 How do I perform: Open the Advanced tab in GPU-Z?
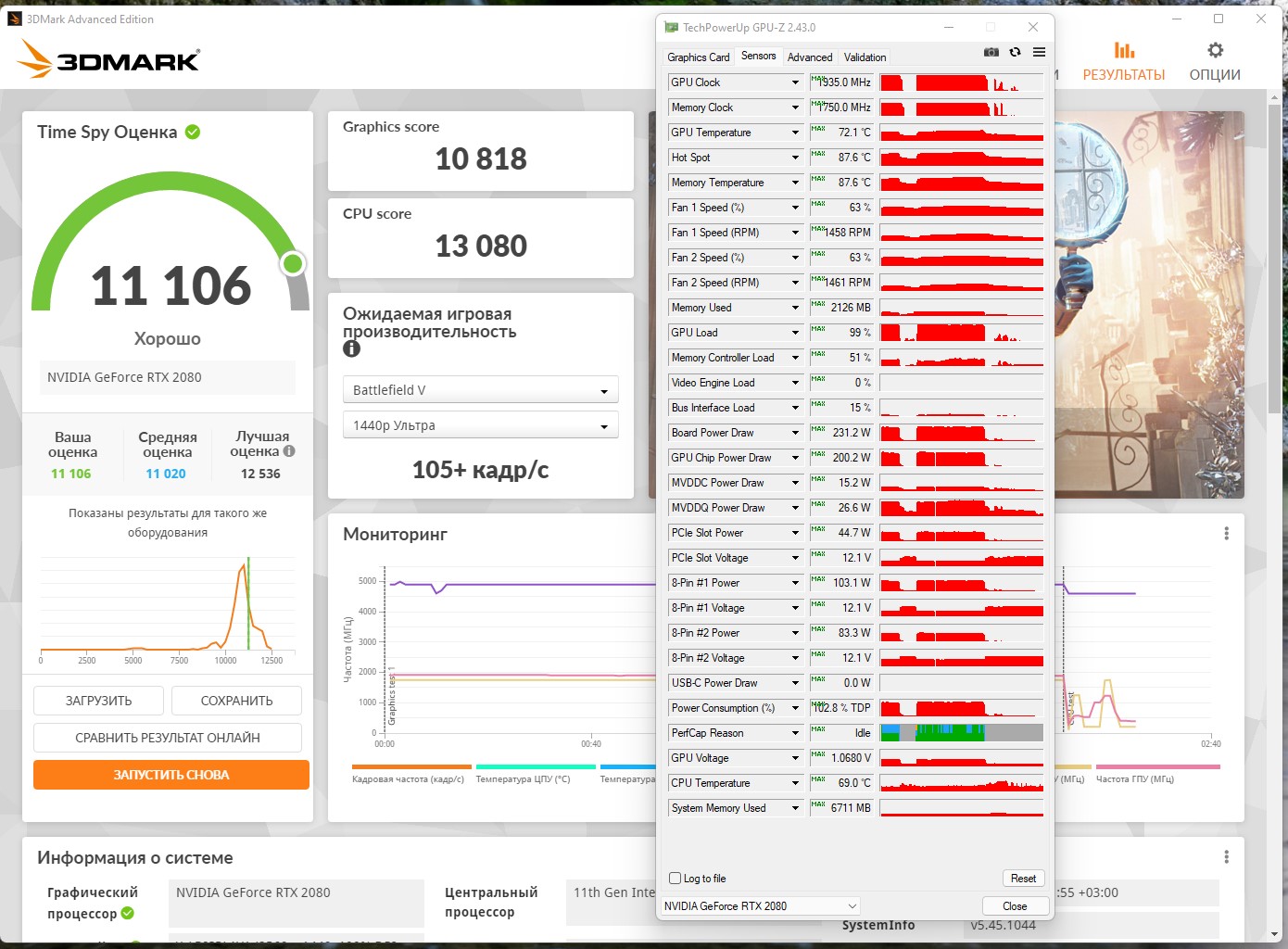click(810, 57)
